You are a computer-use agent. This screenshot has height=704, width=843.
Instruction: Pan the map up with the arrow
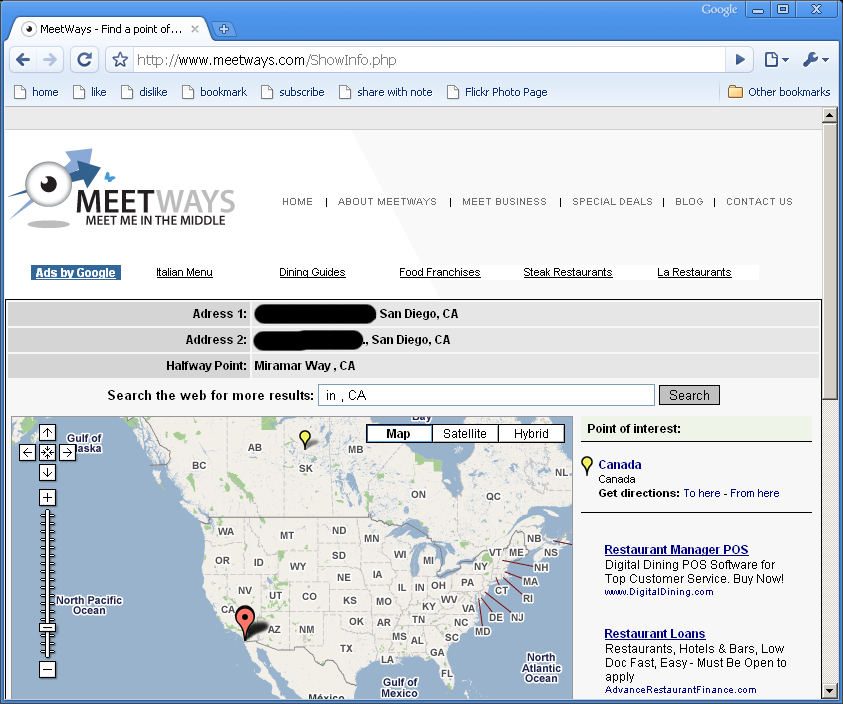coord(47,432)
